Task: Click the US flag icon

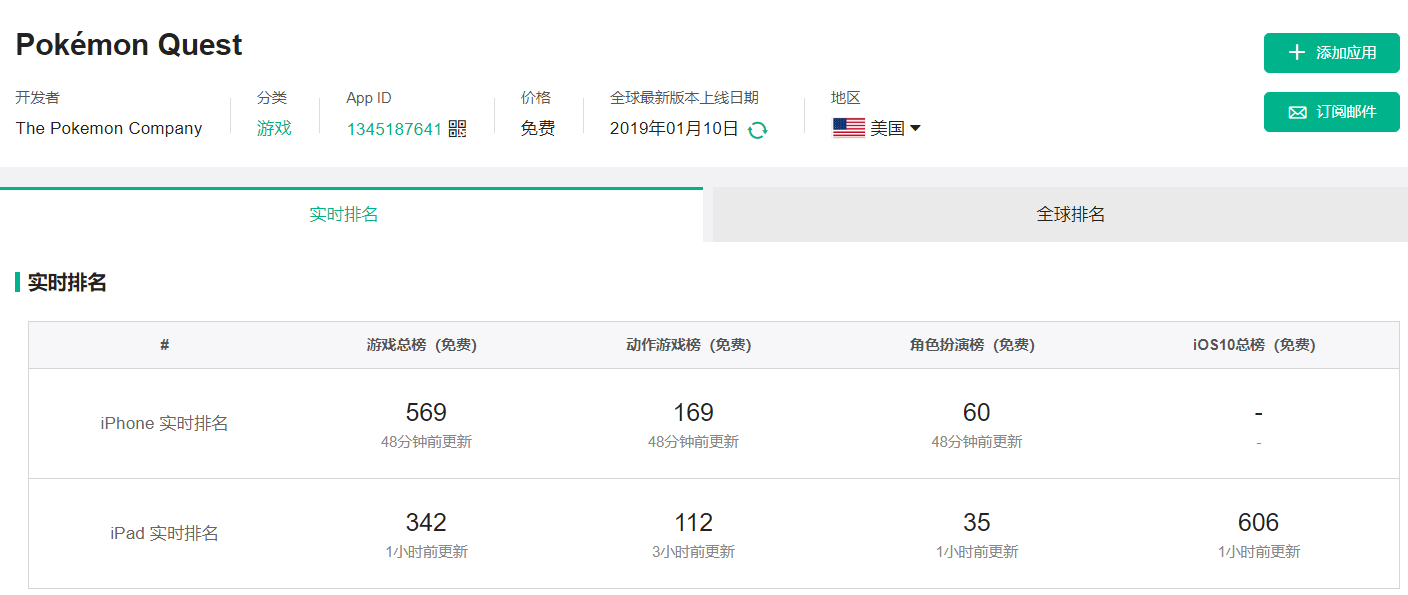Action: pyautogui.click(x=849, y=128)
